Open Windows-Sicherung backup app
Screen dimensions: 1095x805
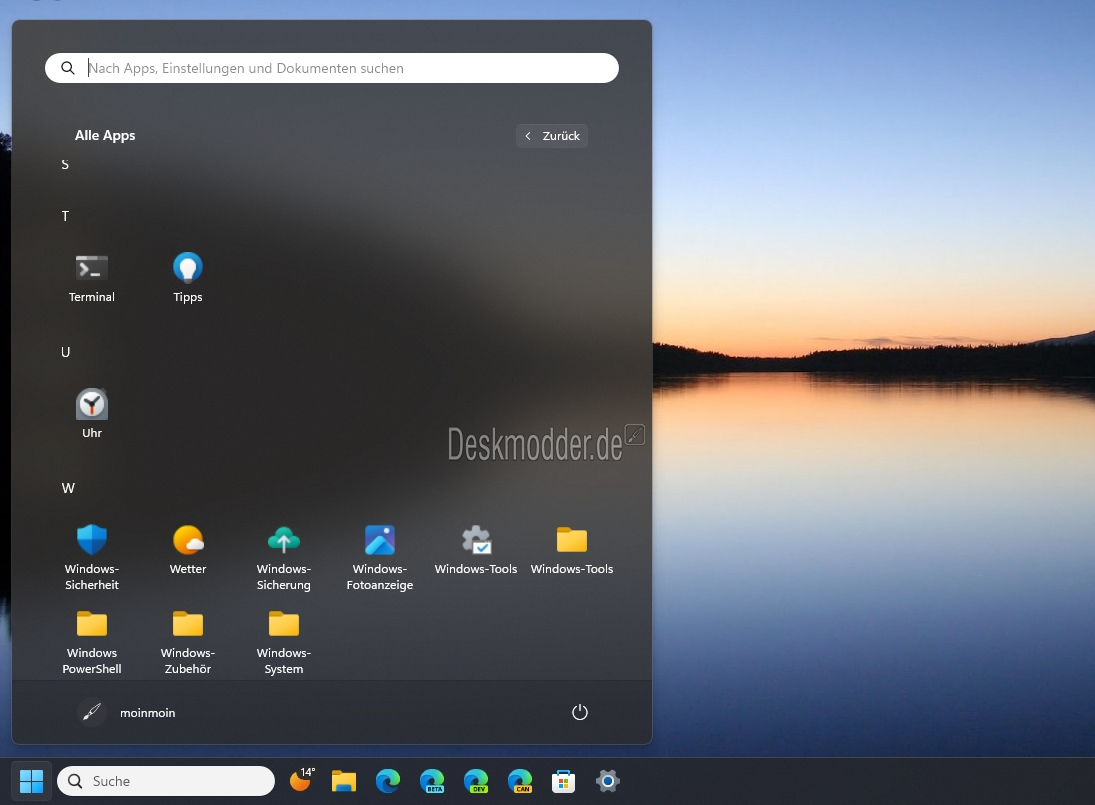tap(284, 558)
